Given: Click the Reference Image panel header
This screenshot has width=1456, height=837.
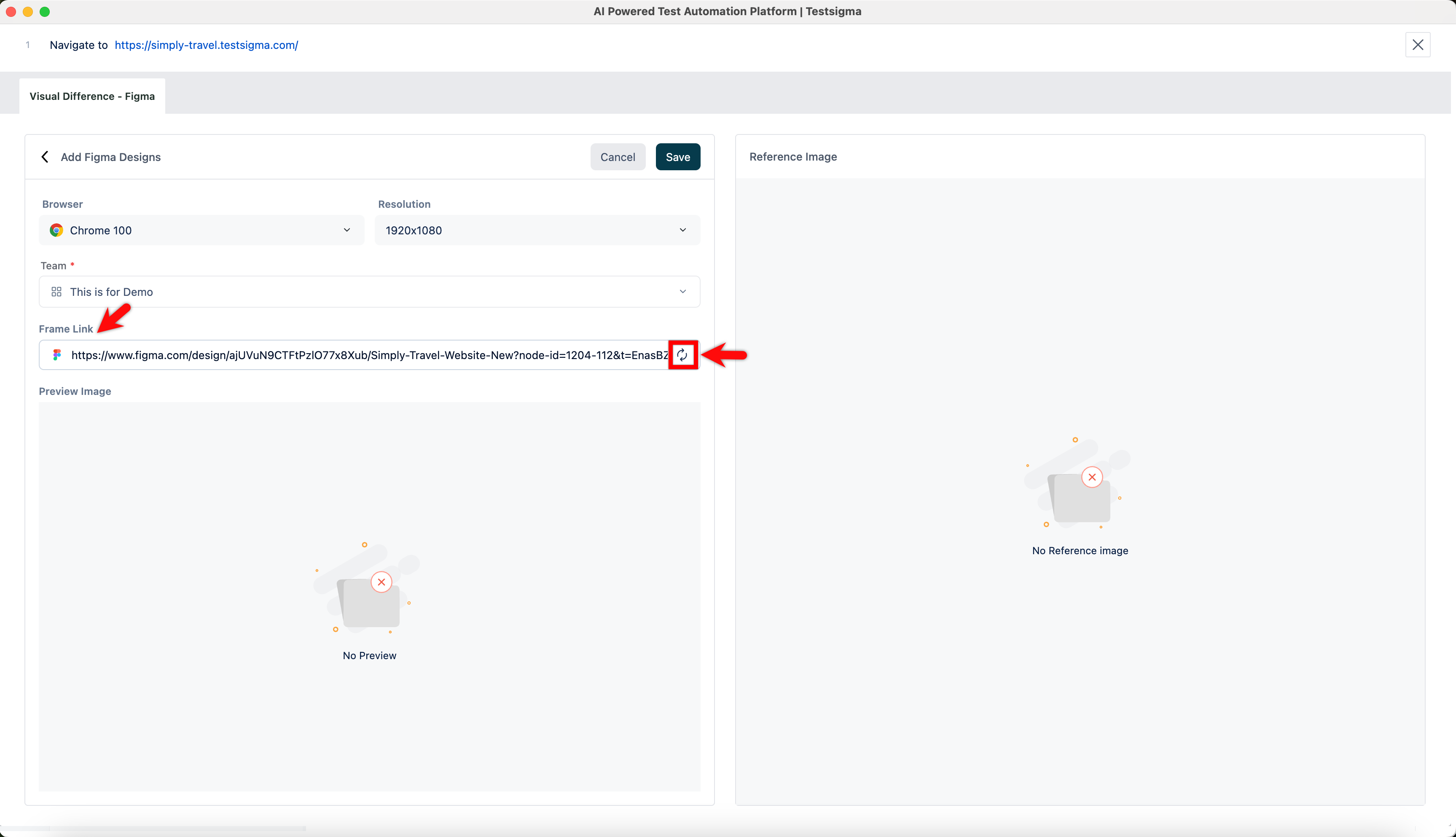Looking at the screenshot, I should (x=792, y=156).
